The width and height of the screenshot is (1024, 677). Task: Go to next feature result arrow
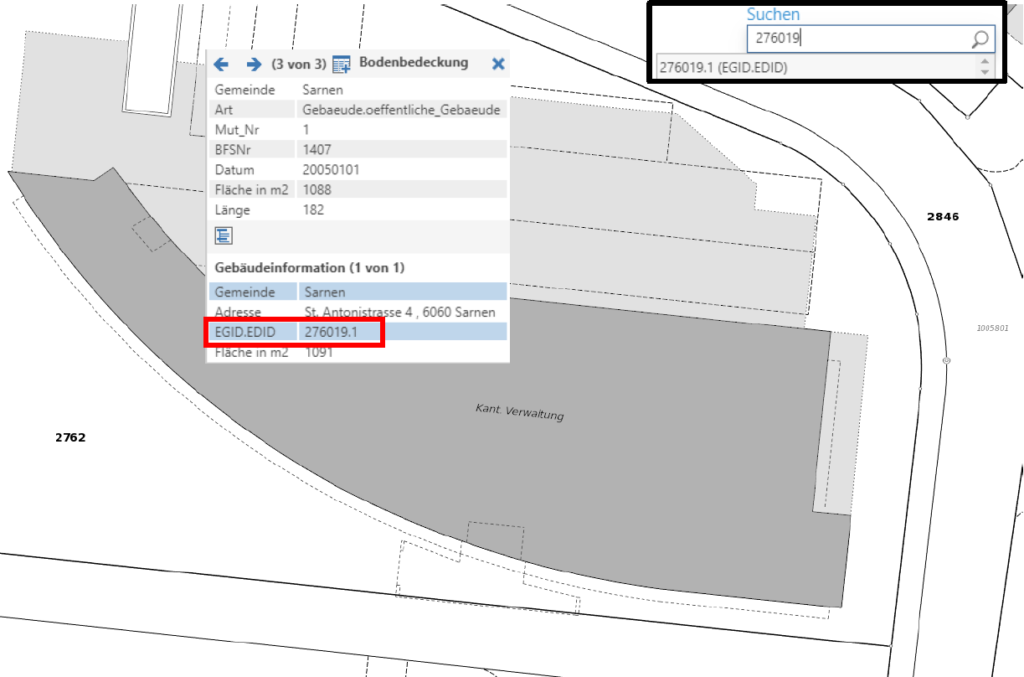253,64
